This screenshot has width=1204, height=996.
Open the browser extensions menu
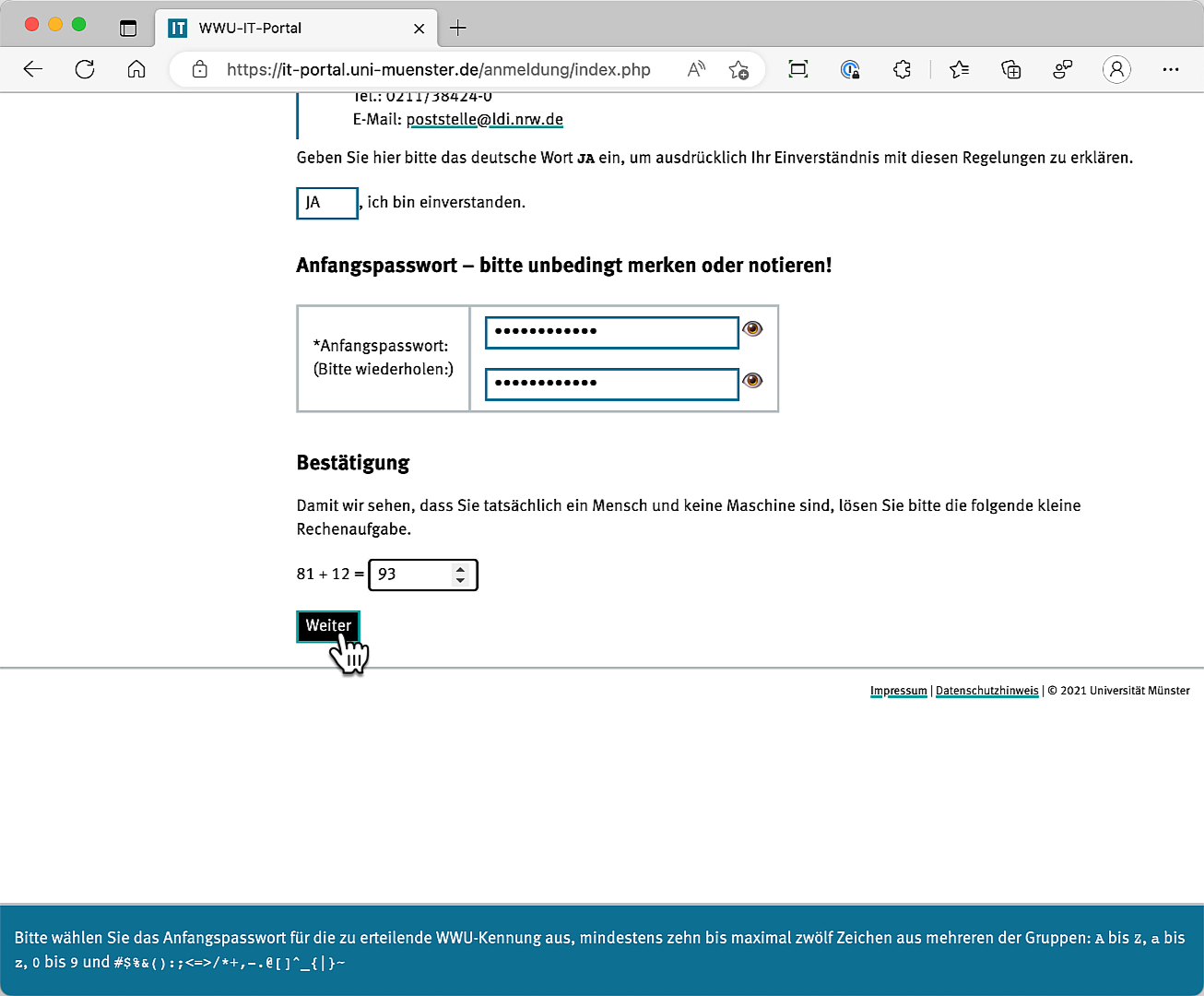pos(902,69)
